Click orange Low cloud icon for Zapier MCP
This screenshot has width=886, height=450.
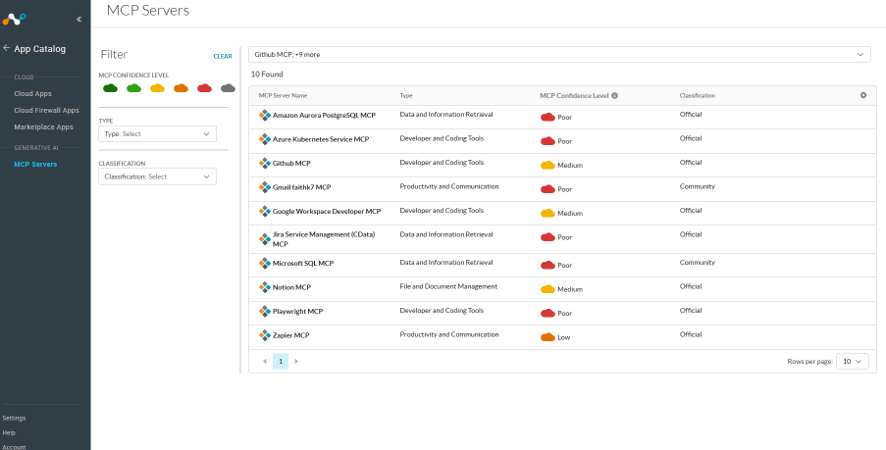click(x=548, y=337)
